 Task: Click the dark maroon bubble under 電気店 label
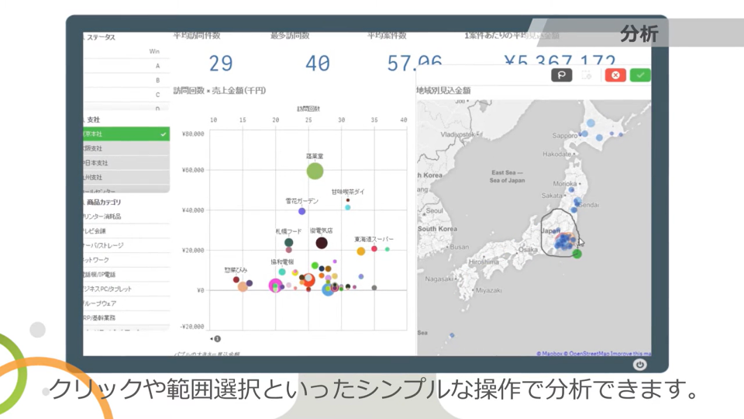click(x=321, y=243)
